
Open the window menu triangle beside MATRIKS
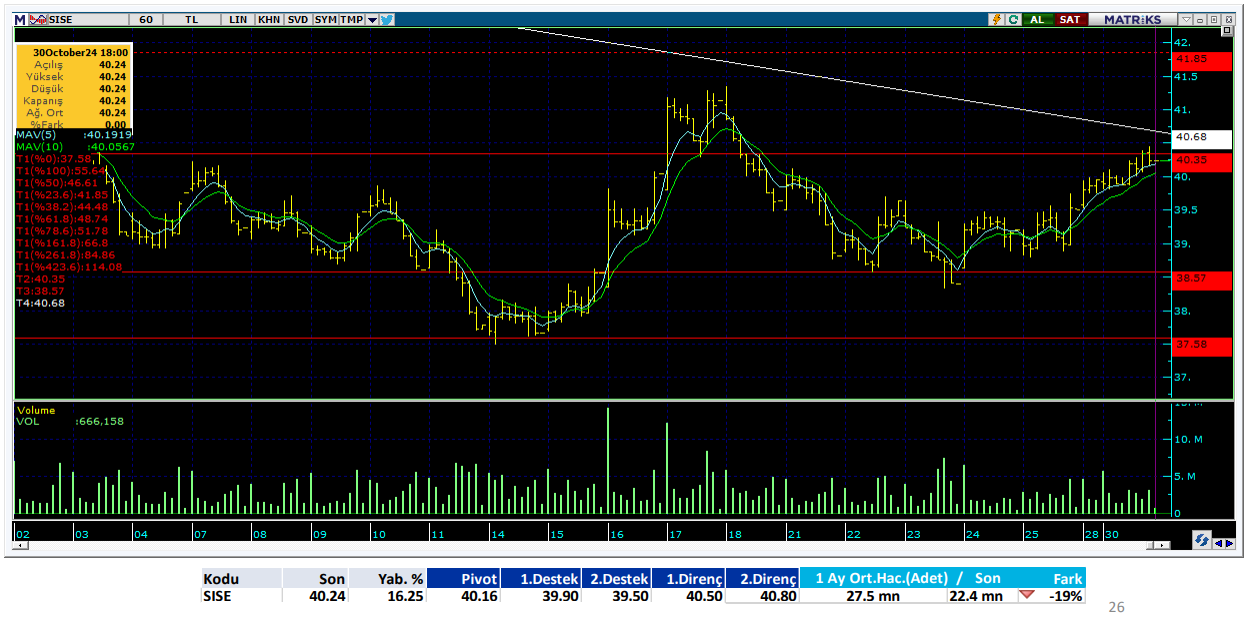pos(1186,19)
